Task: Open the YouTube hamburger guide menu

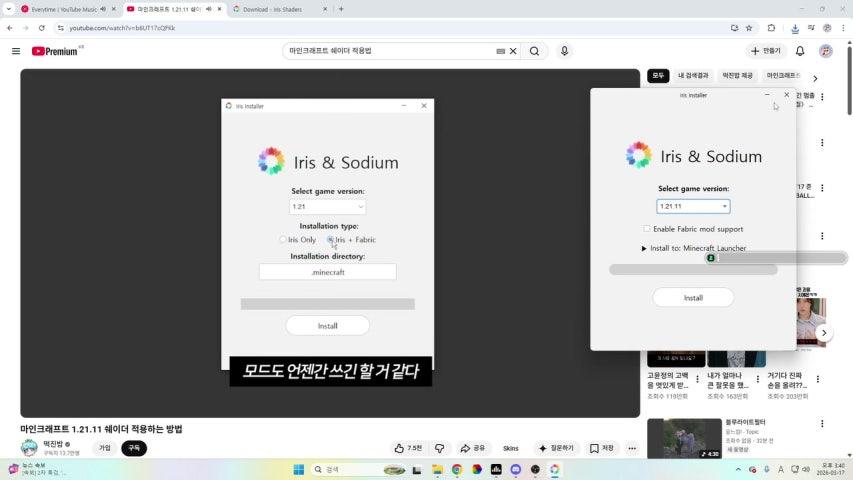Action: pyautogui.click(x=16, y=51)
